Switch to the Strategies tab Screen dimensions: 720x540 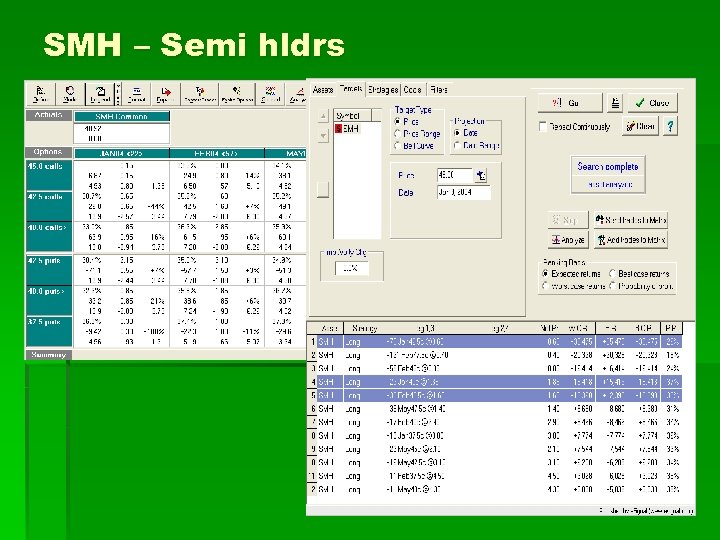click(x=383, y=90)
